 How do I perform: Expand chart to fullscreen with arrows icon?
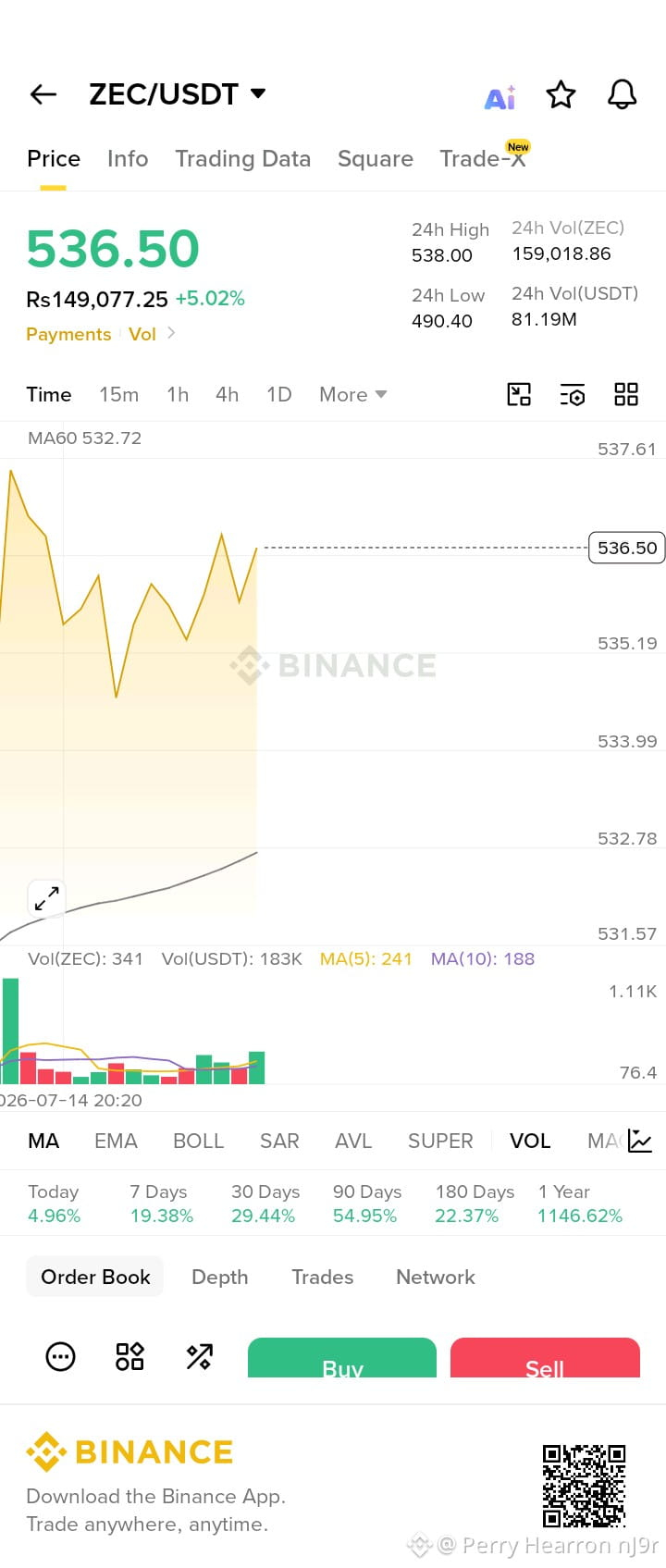tap(46, 897)
